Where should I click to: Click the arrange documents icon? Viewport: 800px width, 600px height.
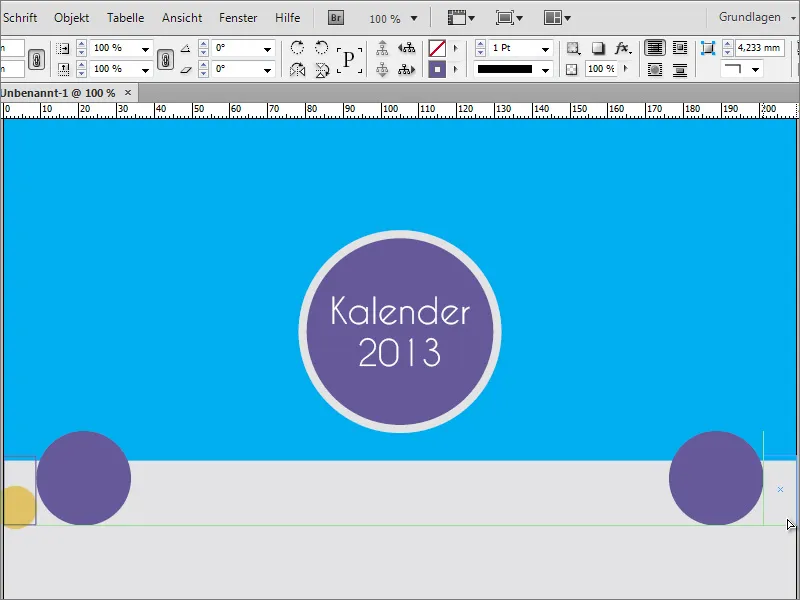pyautogui.click(x=557, y=18)
